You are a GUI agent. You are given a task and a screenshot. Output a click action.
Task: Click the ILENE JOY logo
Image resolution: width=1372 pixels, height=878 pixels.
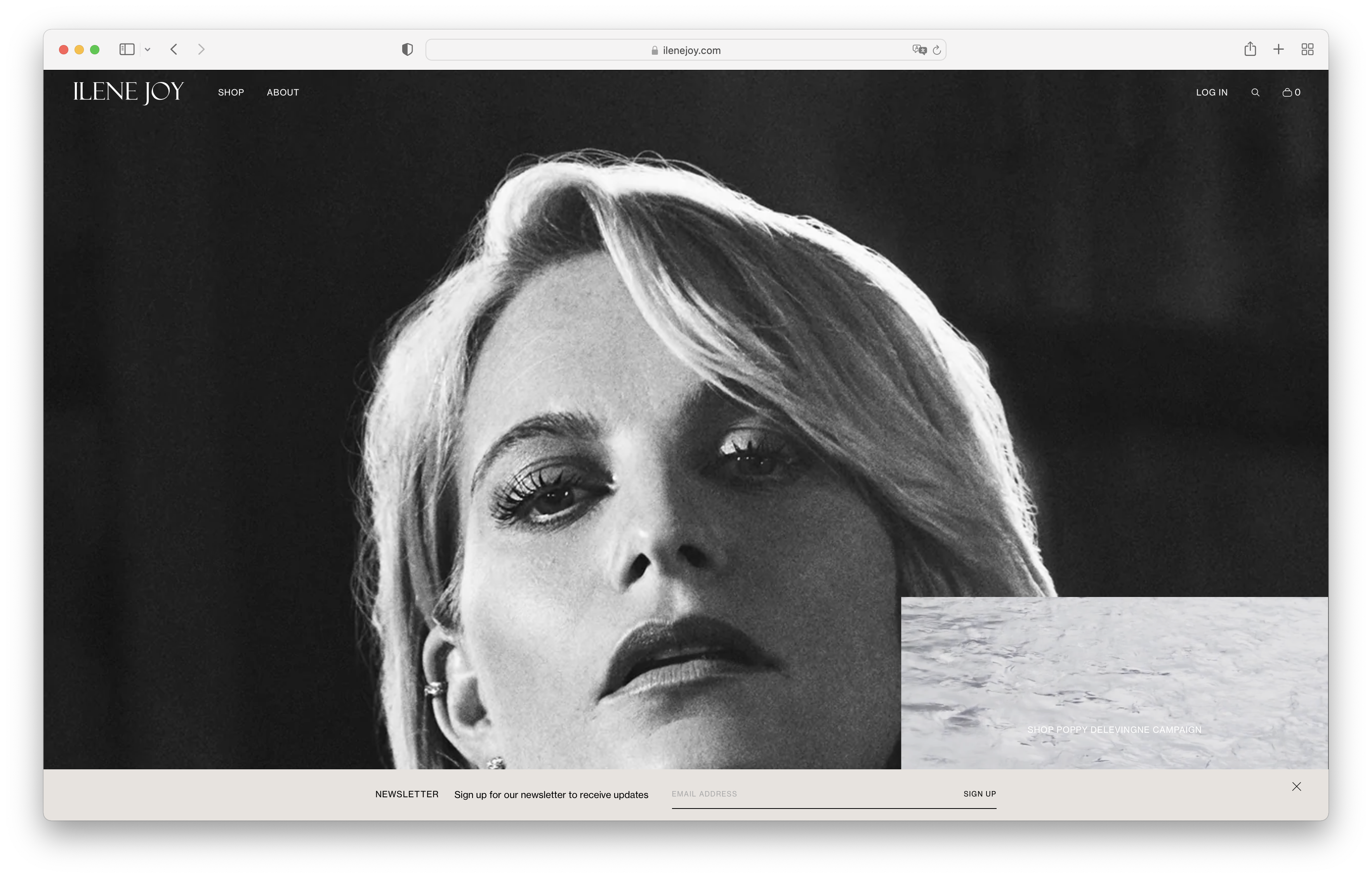point(128,92)
